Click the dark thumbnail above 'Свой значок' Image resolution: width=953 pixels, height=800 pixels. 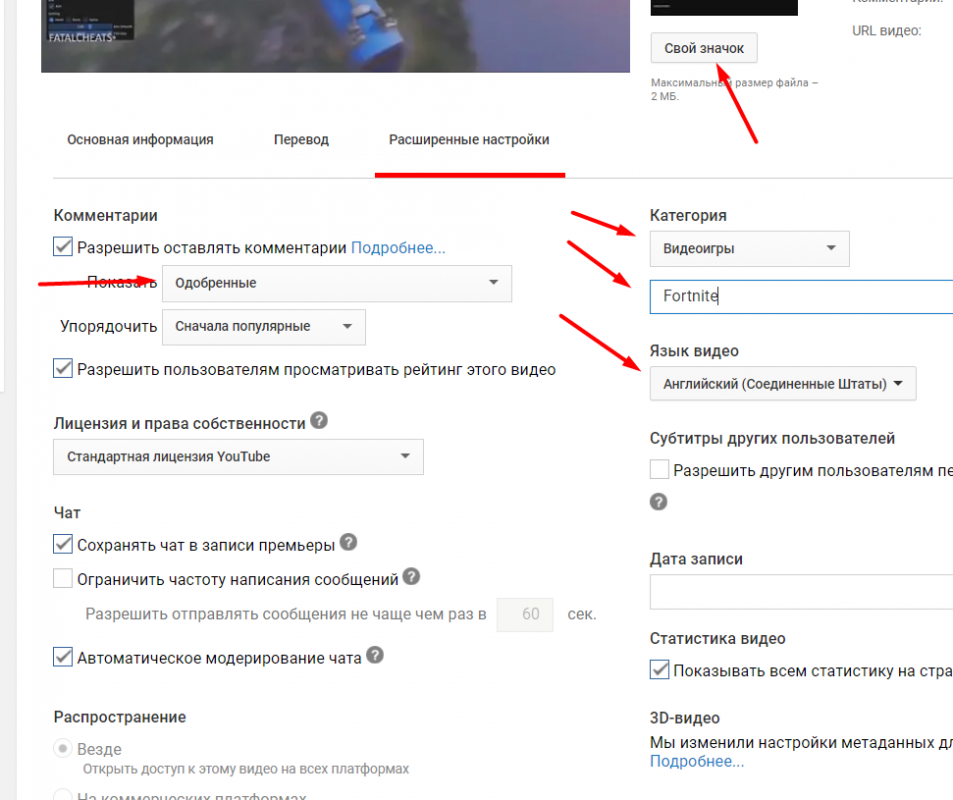click(x=724, y=8)
